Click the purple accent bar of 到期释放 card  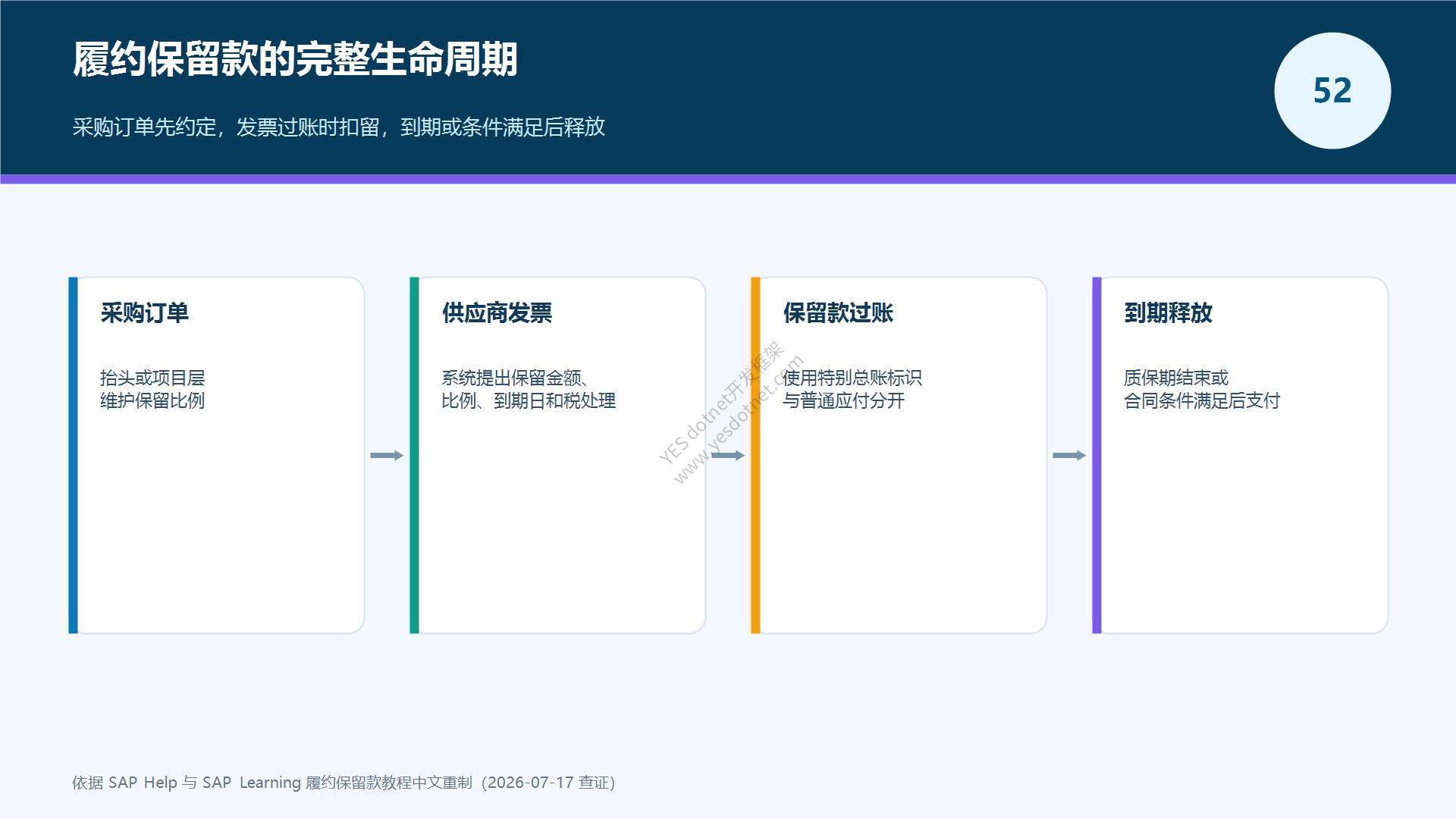pyautogui.click(x=1097, y=455)
